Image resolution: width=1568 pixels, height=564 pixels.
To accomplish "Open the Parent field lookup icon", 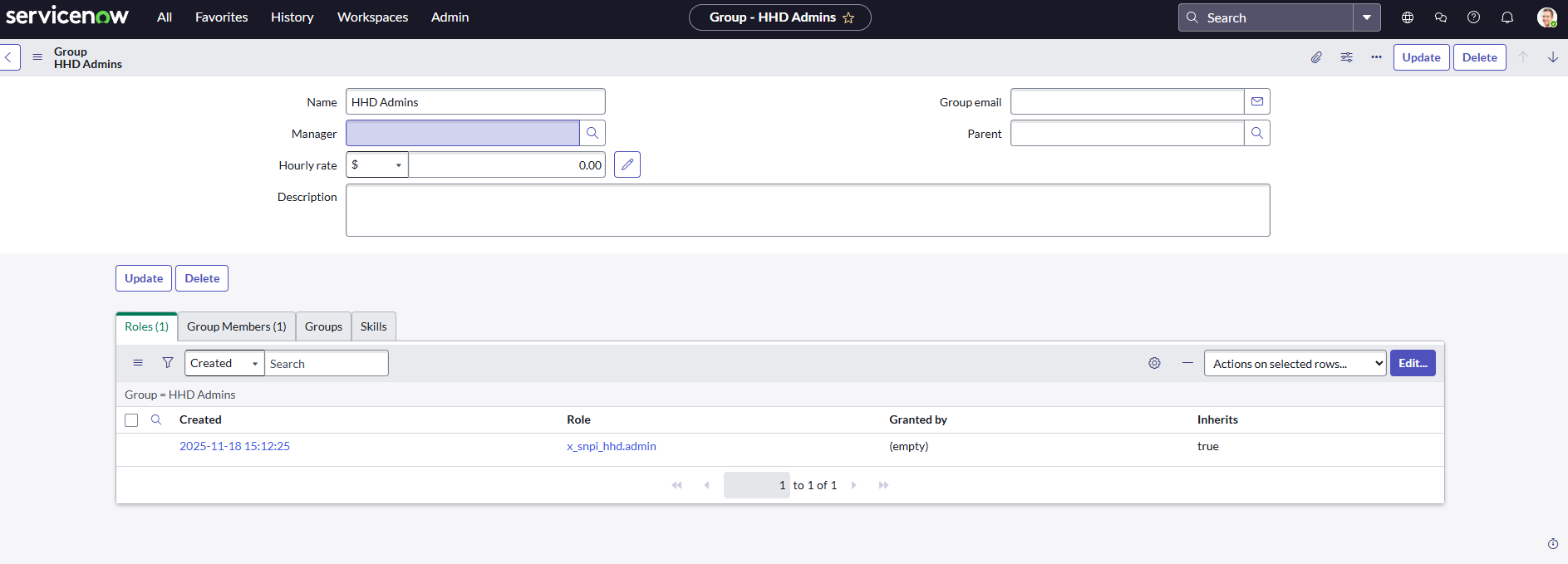I will tap(1257, 133).
